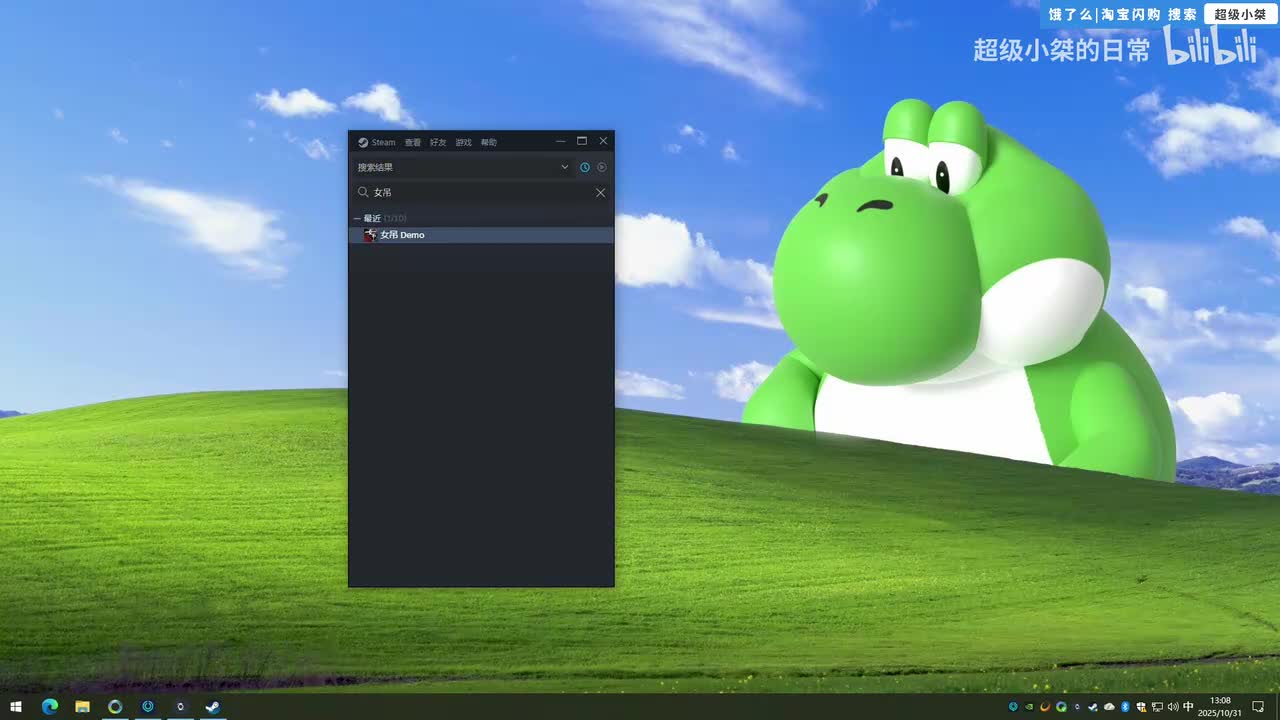This screenshot has width=1280, height=720.
Task: Switch the 中 input method indicator
Action: coord(1188,706)
